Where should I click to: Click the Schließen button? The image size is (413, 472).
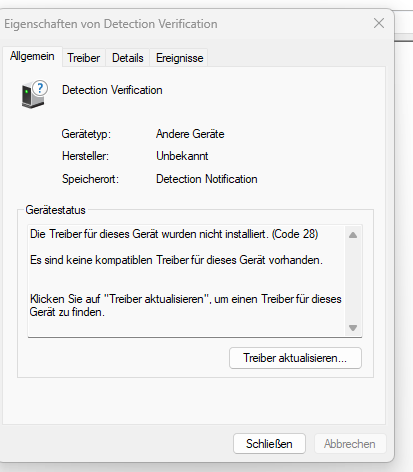(269, 444)
